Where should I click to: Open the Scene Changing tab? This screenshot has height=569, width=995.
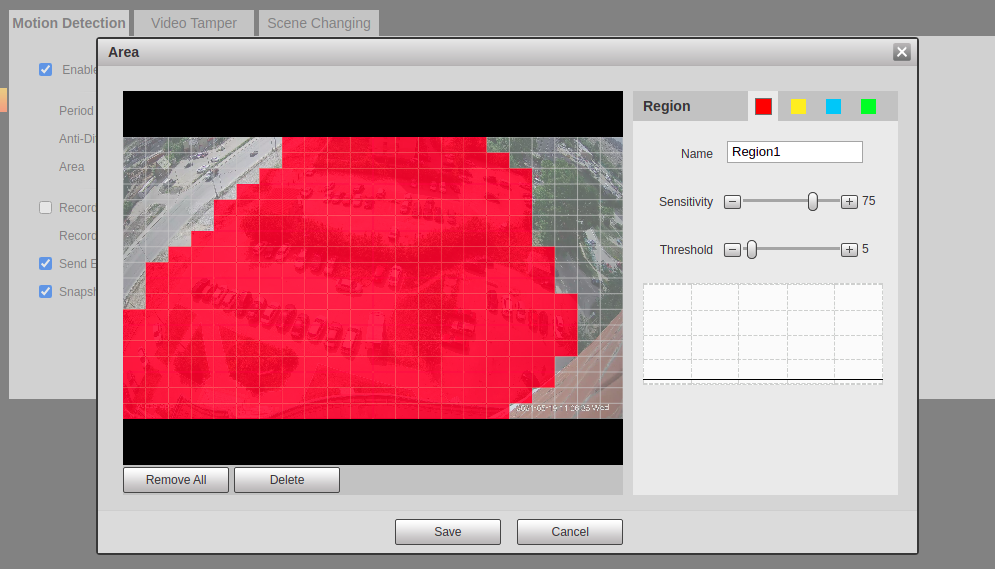tap(319, 23)
